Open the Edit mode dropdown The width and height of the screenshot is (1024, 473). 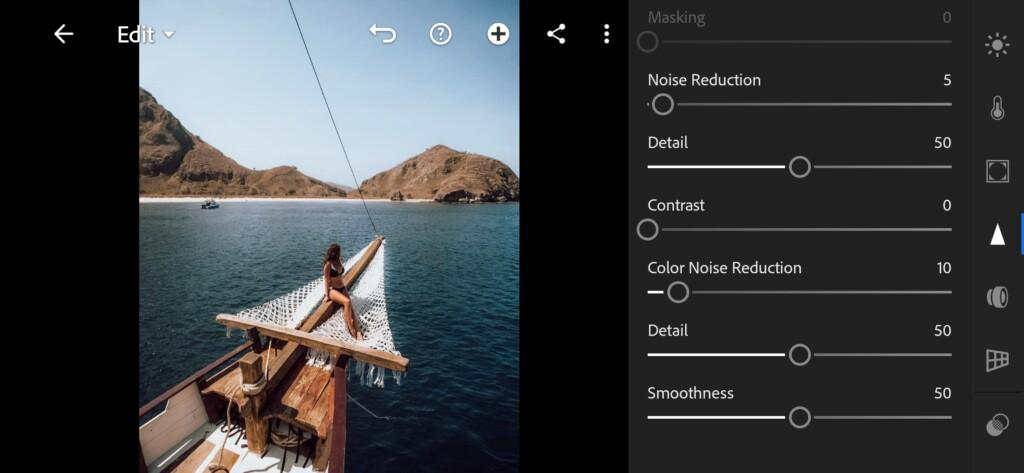point(146,35)
